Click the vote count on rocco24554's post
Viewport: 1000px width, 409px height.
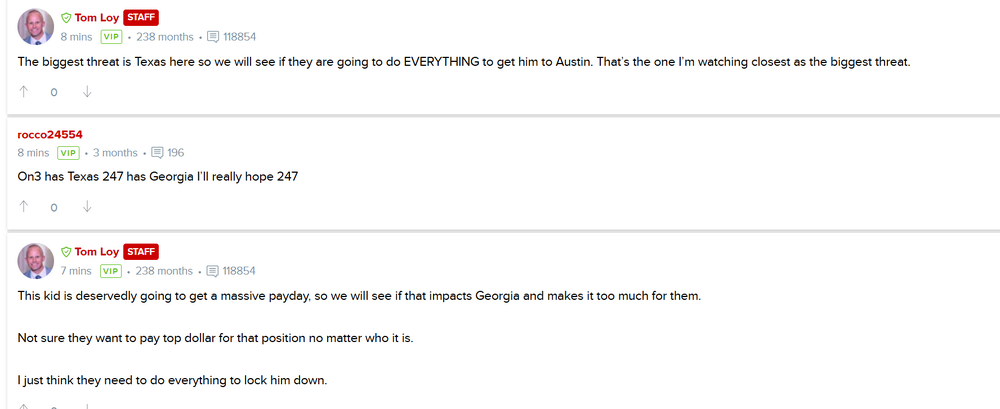[54, 207]
